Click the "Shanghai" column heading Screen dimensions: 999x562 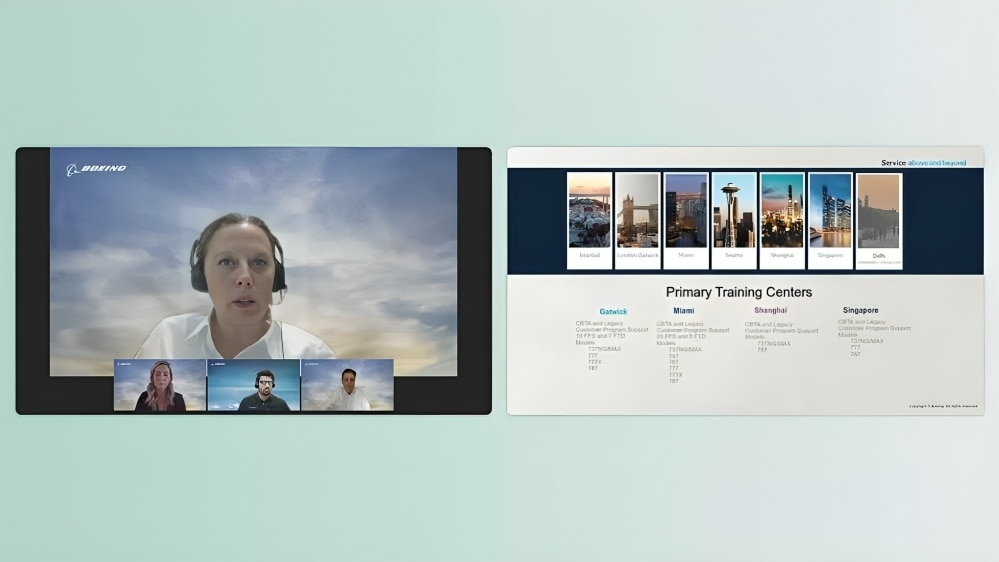coord(770,310)
